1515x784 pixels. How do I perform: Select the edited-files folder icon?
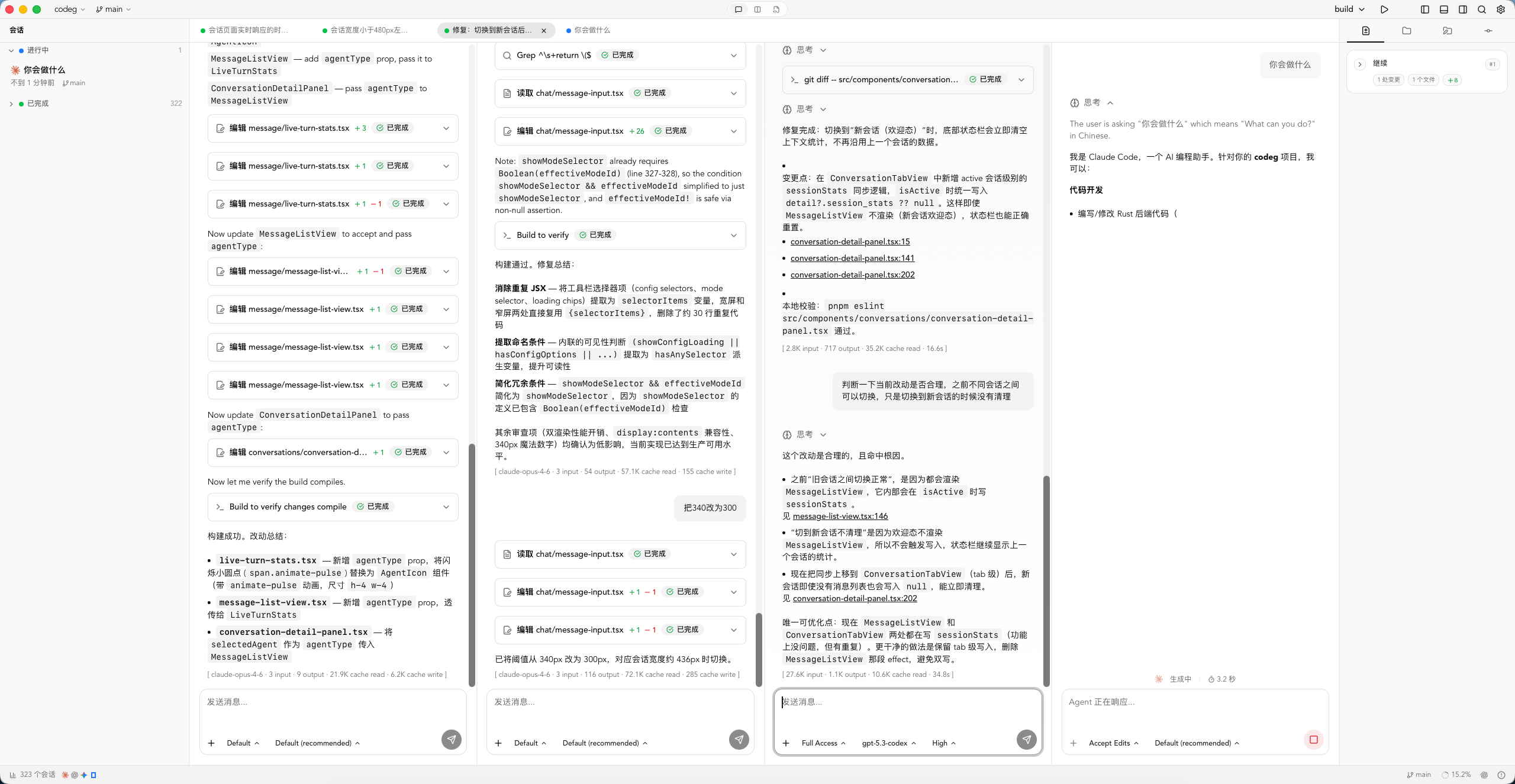tap(1448, 31)
